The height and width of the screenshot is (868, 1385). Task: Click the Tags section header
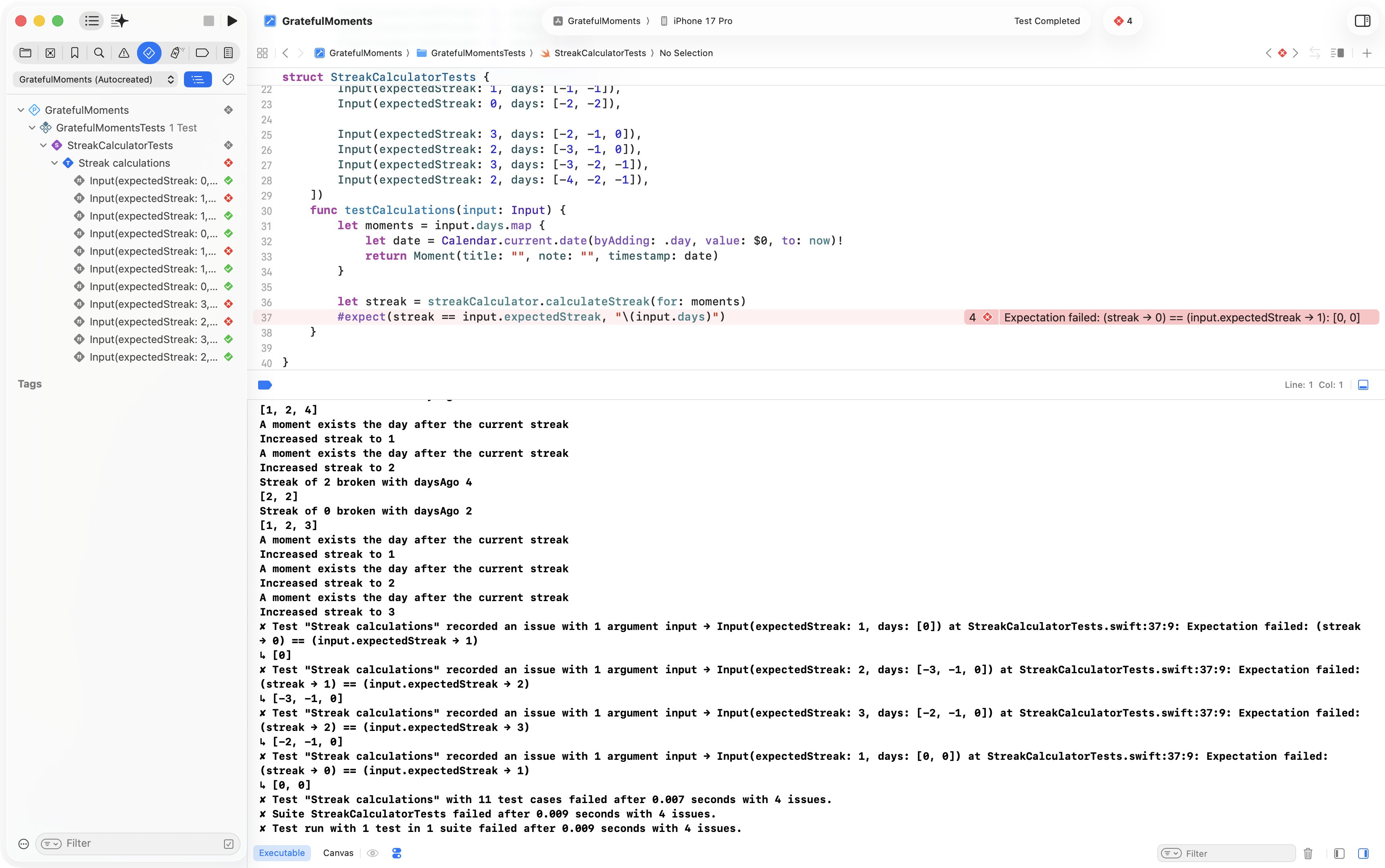[30, 384]
